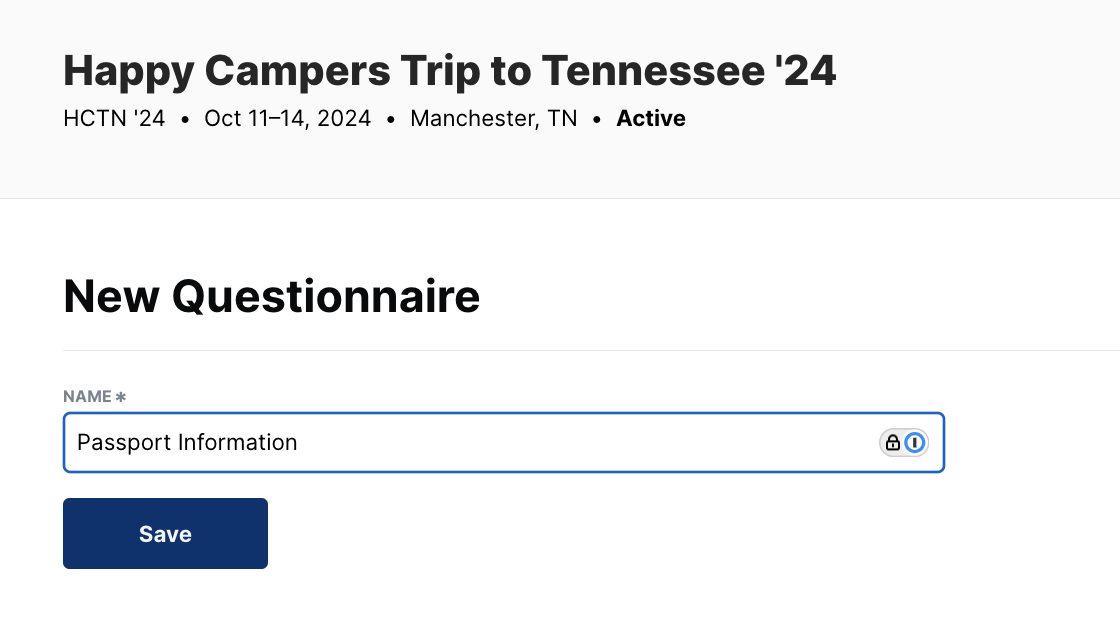1120x618 pixels.
Task: Click the Save button
Action: click(x=165, y=534)
